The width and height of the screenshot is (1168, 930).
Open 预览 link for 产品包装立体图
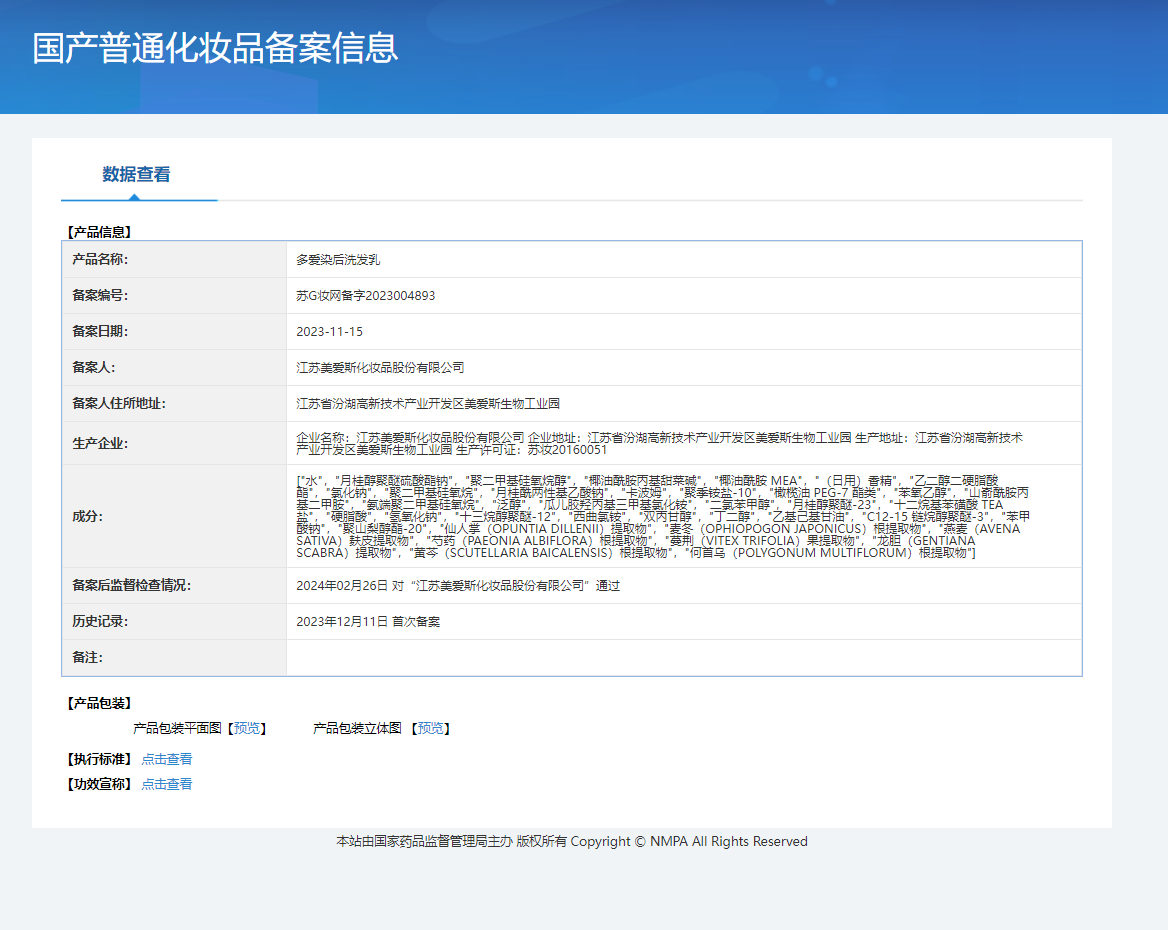click(x=433, y=729)
